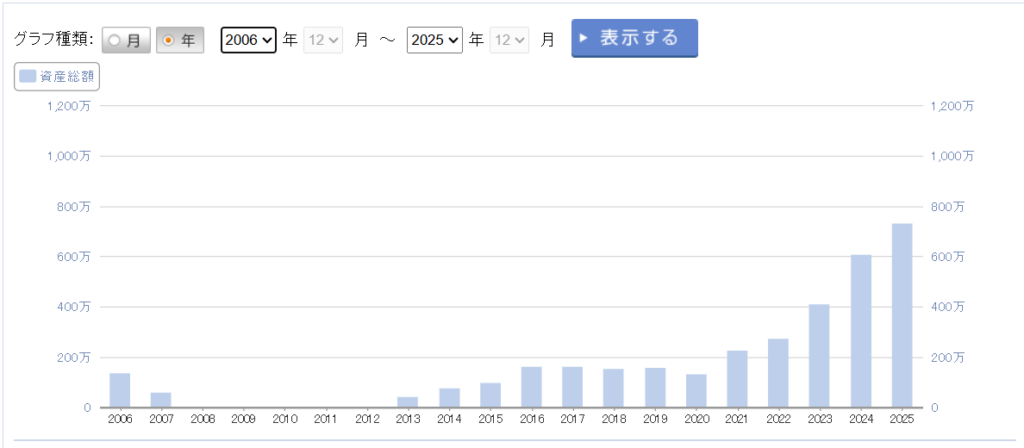
Task: Click the 2016 bar in the chart
Action: 531,387
